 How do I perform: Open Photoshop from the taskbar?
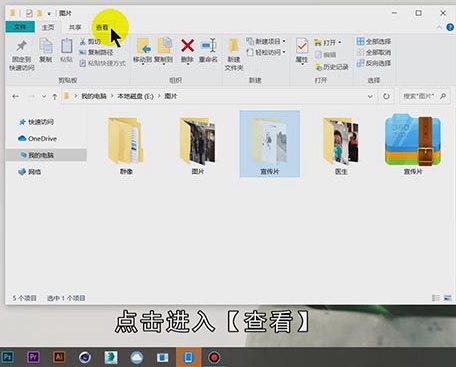coord(8,357)
